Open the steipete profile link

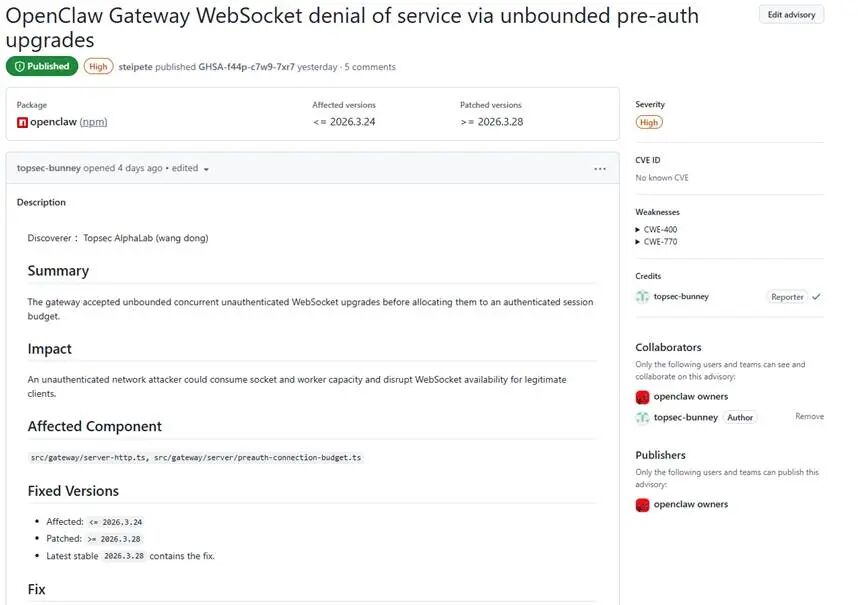137,67
